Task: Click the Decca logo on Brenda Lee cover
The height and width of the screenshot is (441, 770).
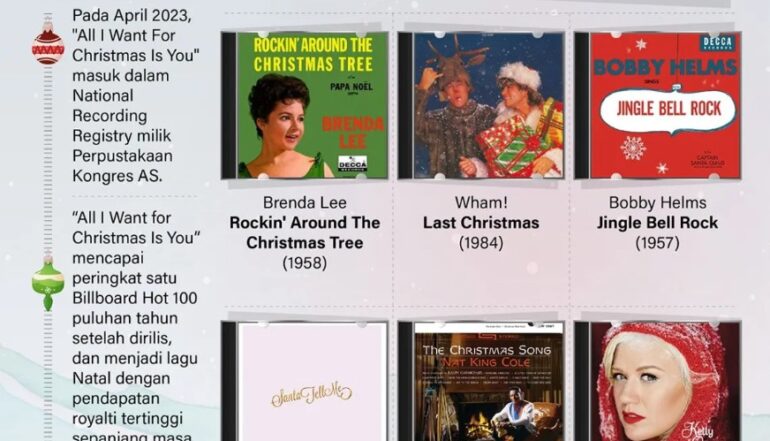Action: pyautogui.click(x=353, y=163)
